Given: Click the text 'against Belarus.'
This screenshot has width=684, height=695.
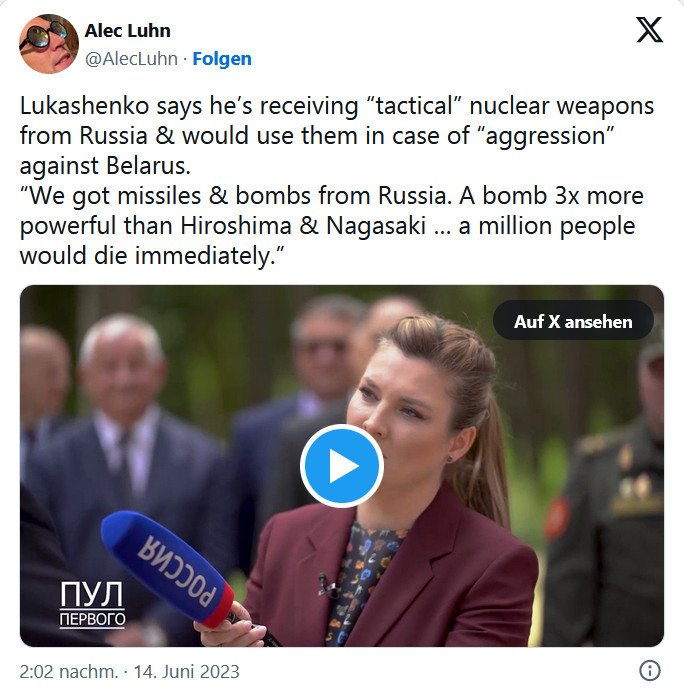Looking at the screenshot, I should tap(105, 166).
